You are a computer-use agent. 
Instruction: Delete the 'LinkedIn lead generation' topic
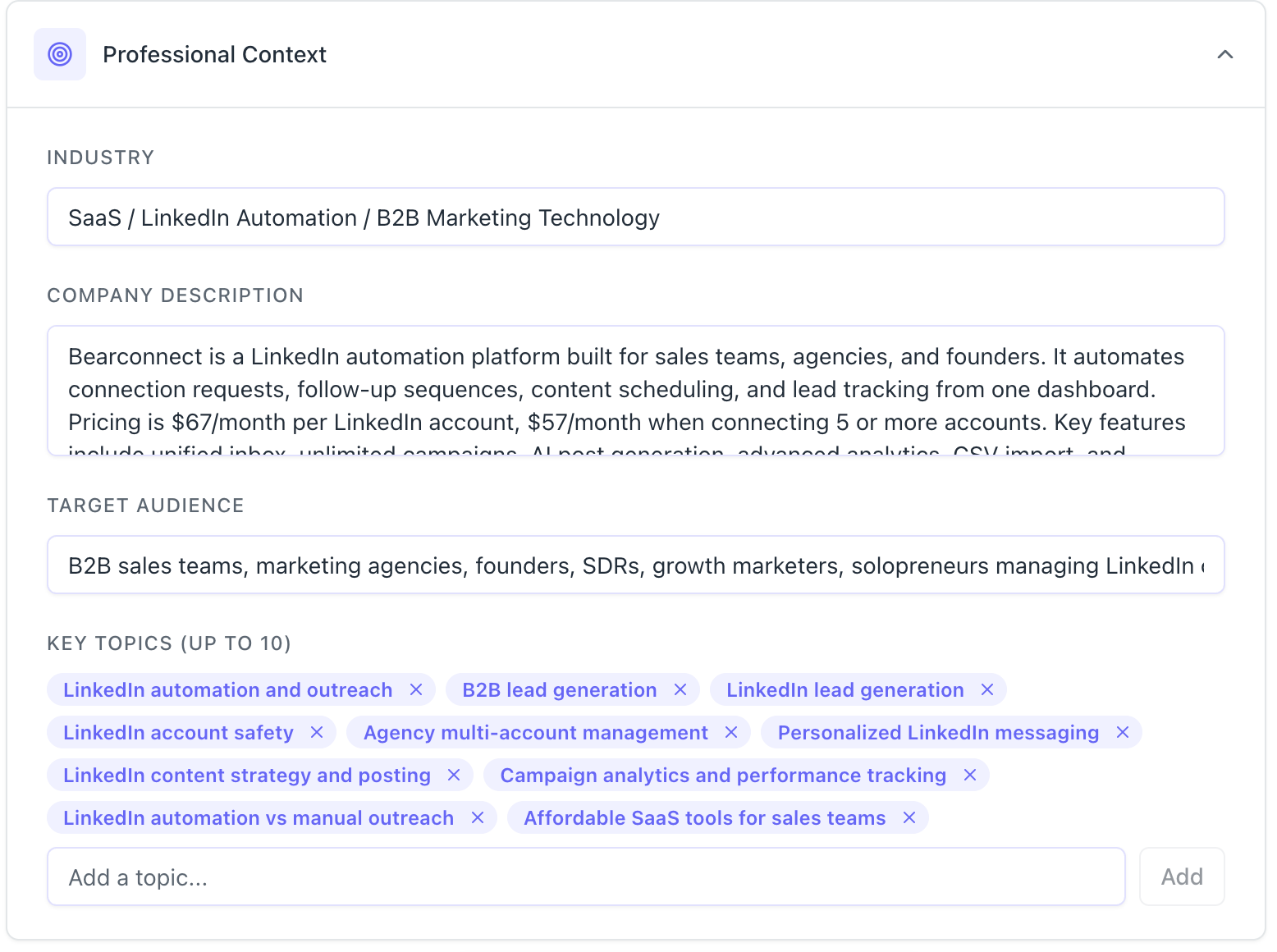tap(987, 689)
